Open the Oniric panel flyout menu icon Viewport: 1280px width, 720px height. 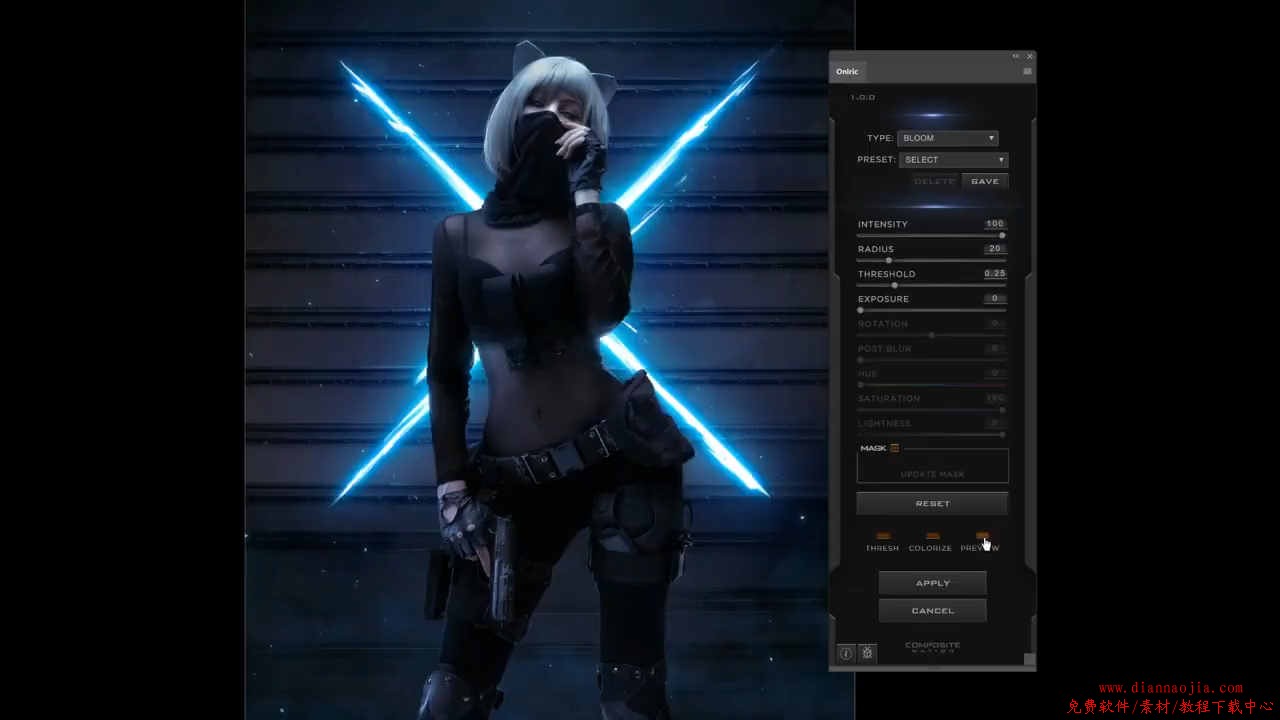click(x=1027, y=72)
